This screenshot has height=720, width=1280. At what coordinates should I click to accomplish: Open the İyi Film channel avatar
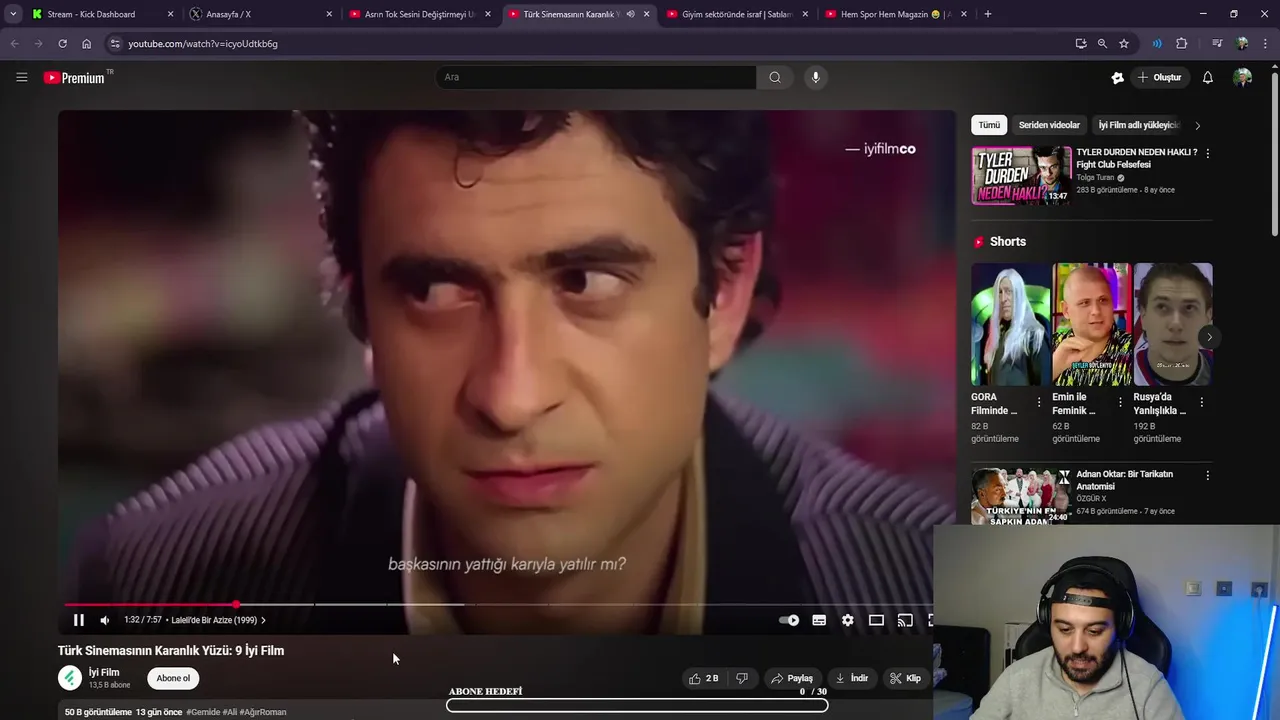click(70, 678)
